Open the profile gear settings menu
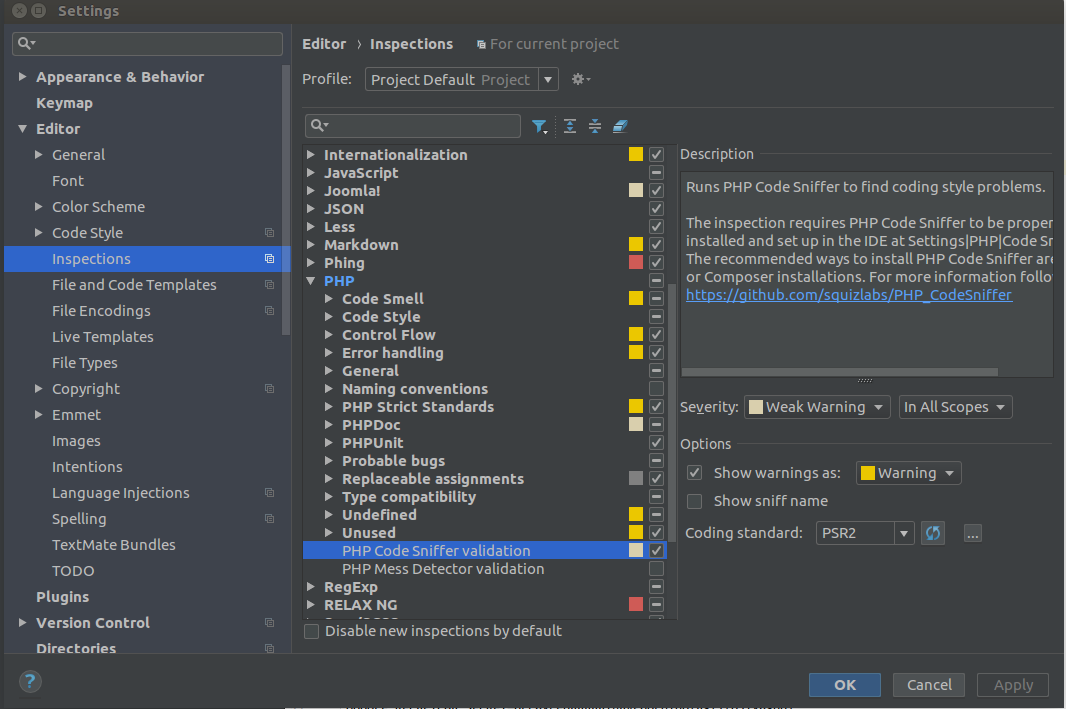This screenshot has width=1066, height=709. pyautogui.click(x=580, y=79)
